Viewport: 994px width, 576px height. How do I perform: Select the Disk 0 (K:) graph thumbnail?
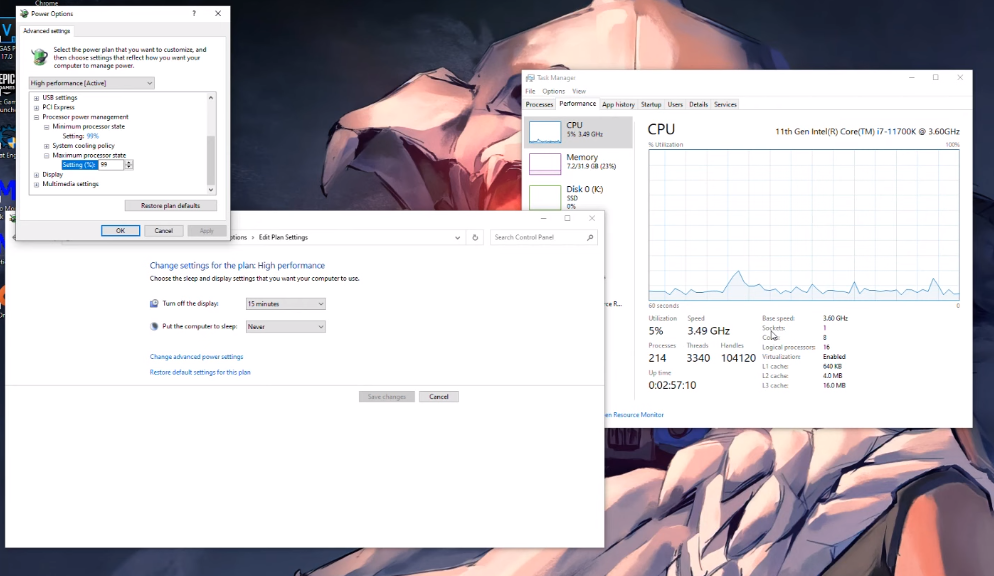[545, 196]
